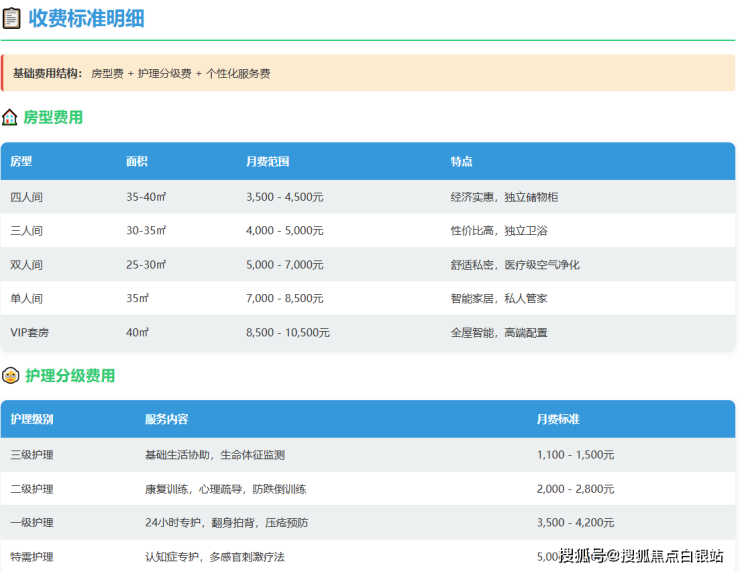Select the 面积 column header
This screenshot has width=740, height=572.
[137, 161]
